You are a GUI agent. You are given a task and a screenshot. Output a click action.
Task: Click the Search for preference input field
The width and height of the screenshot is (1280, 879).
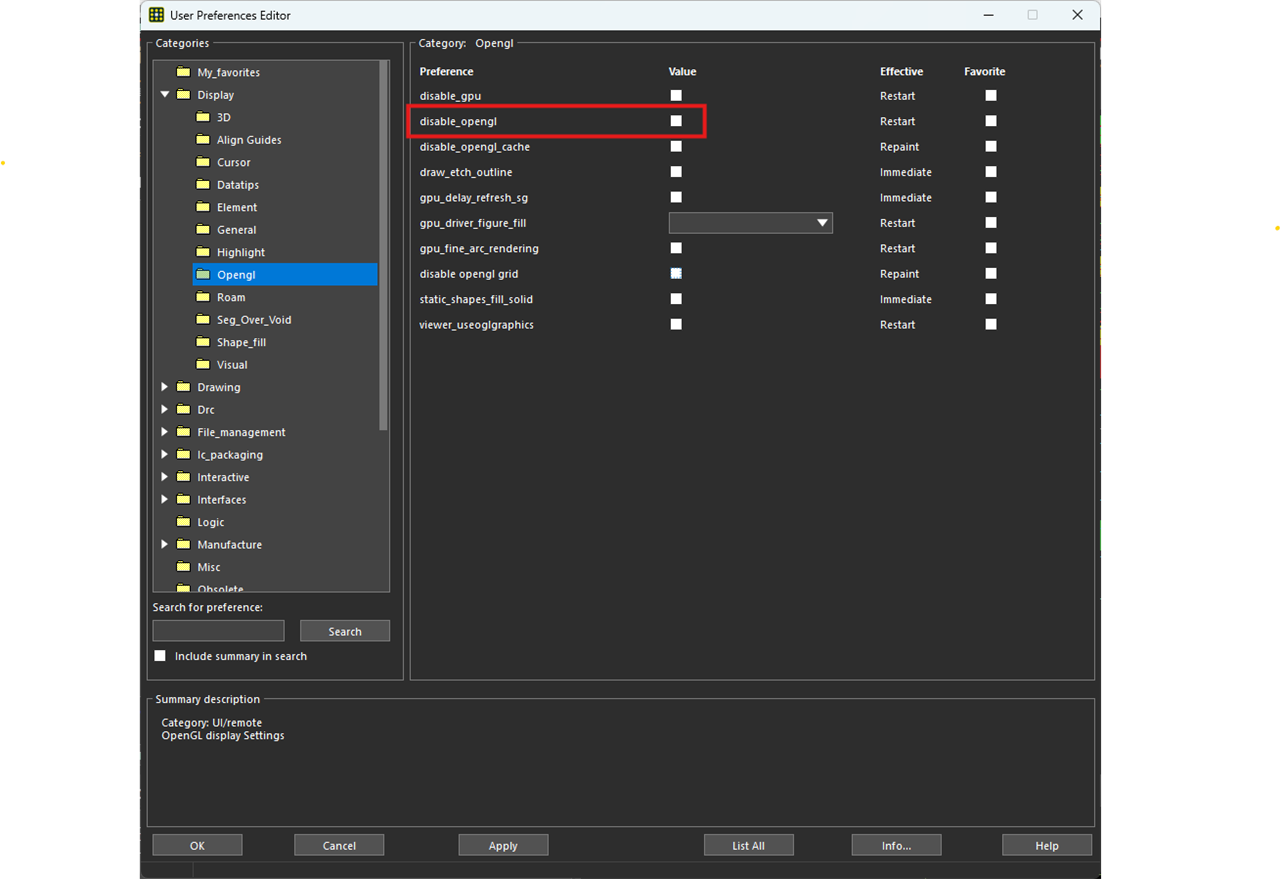[x=218, y=631]
